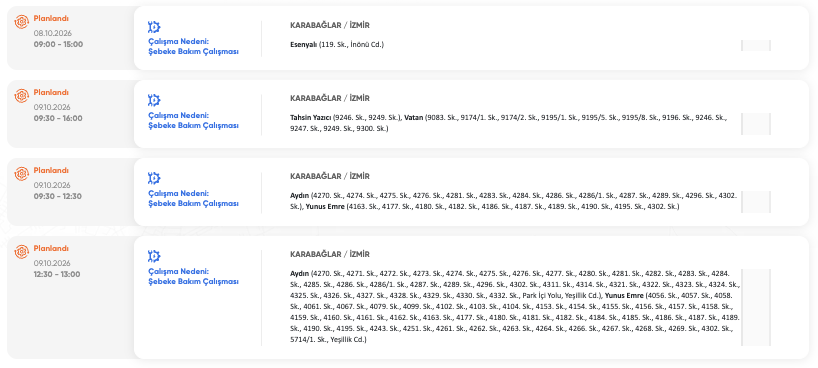Click the orange status icon beside 08.10.2026 Planlandı
The height and width of the screenshot is (368, 818).
[x=21, y=21]
